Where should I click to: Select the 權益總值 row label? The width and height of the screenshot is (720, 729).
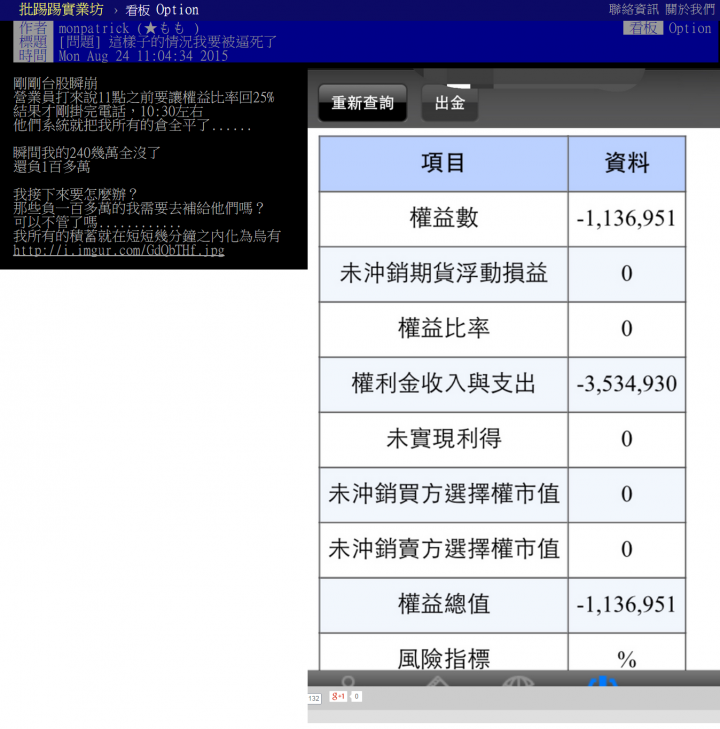(x=443, y=604)
